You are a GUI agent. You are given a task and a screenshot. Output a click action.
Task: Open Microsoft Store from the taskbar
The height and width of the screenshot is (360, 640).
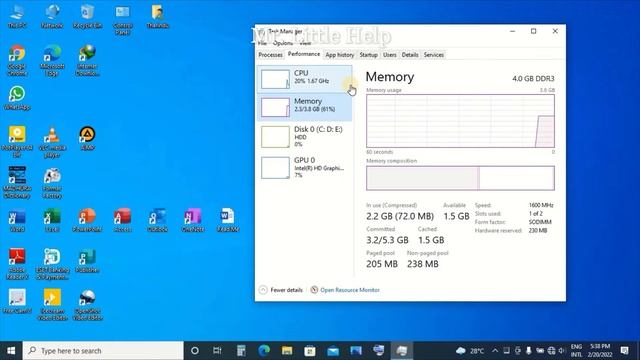pyautogui.click(x=310, y=351)
